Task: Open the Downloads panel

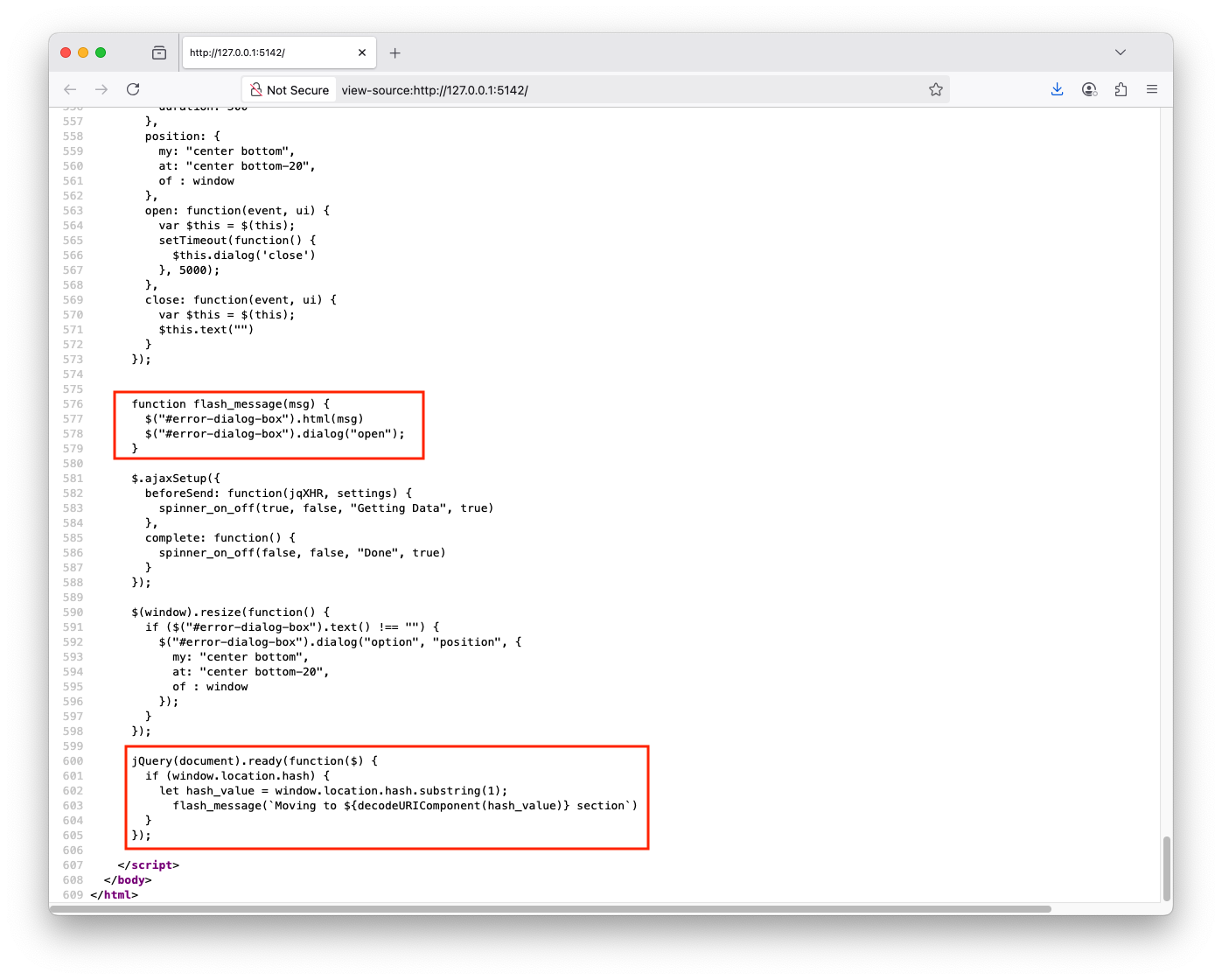Action: pos(1058,89)
